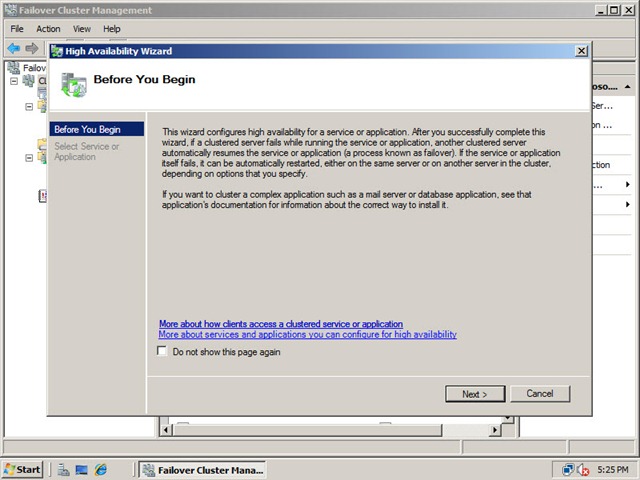Image resolution: width=640 pixels, height=480 pixels.
Task: Open the Start menu
Action: pos(22,470)
